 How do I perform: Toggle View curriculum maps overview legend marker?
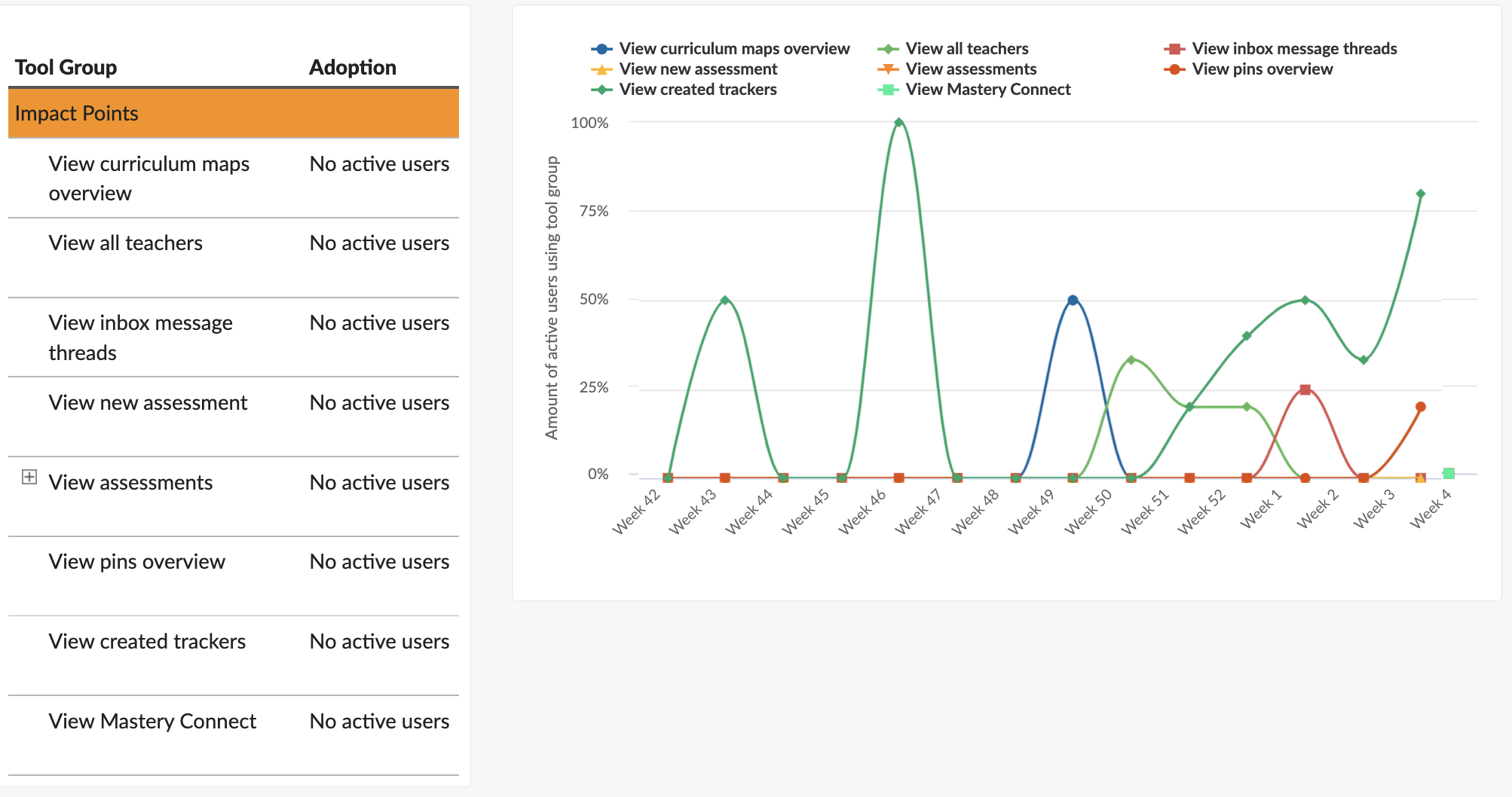coord(601,49)
